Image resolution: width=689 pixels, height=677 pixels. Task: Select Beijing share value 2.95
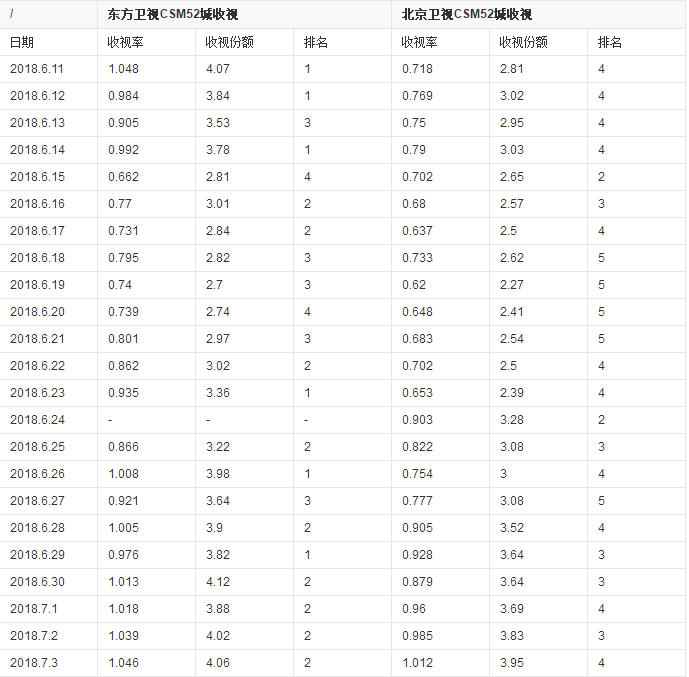tap(512, 123)
